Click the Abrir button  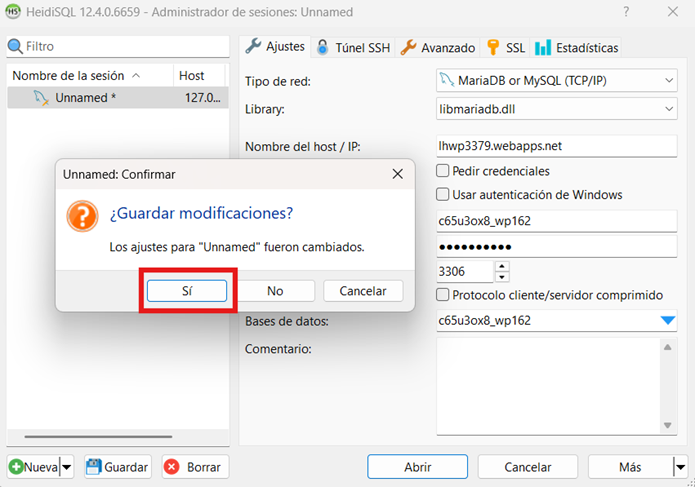[x=418, y=467]
